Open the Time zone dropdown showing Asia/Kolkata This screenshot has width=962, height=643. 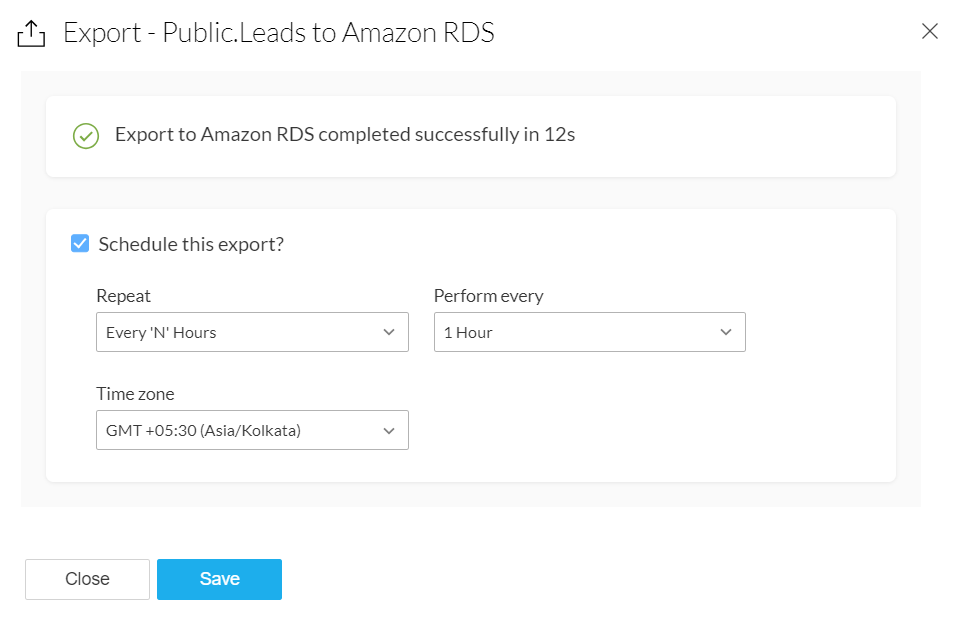(x=252, y=430)
